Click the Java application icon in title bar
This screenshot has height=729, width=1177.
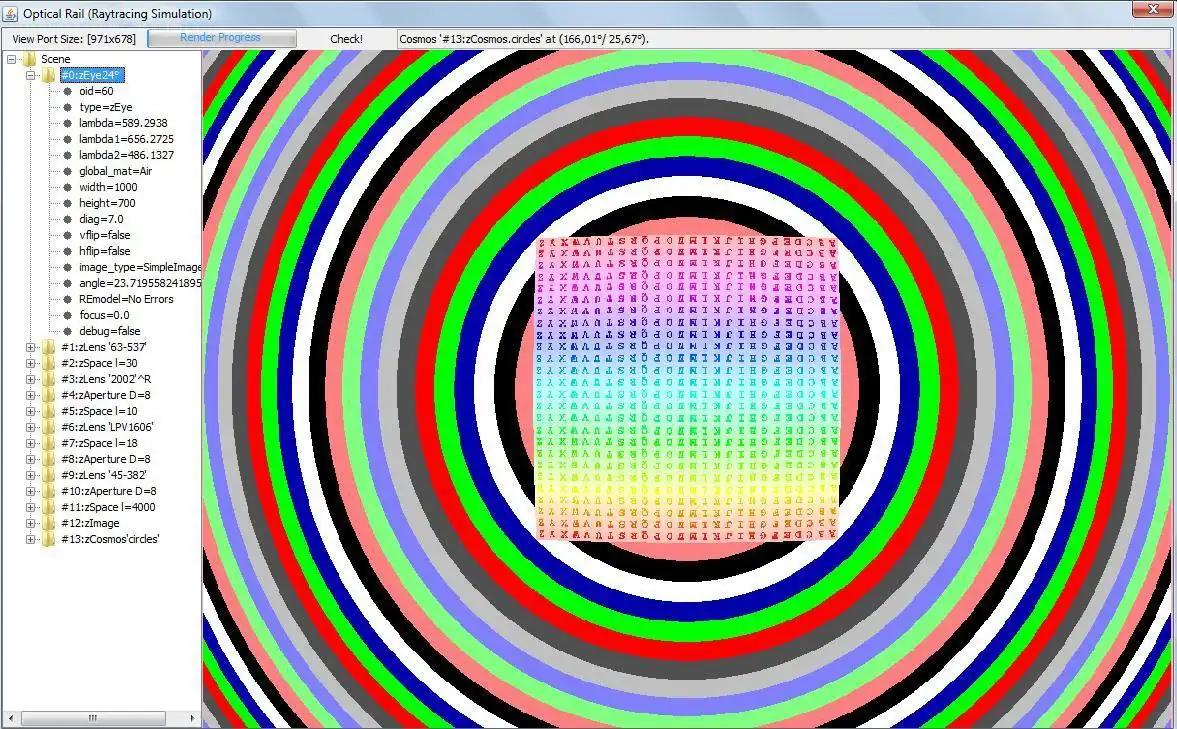(x=11, y=14)
